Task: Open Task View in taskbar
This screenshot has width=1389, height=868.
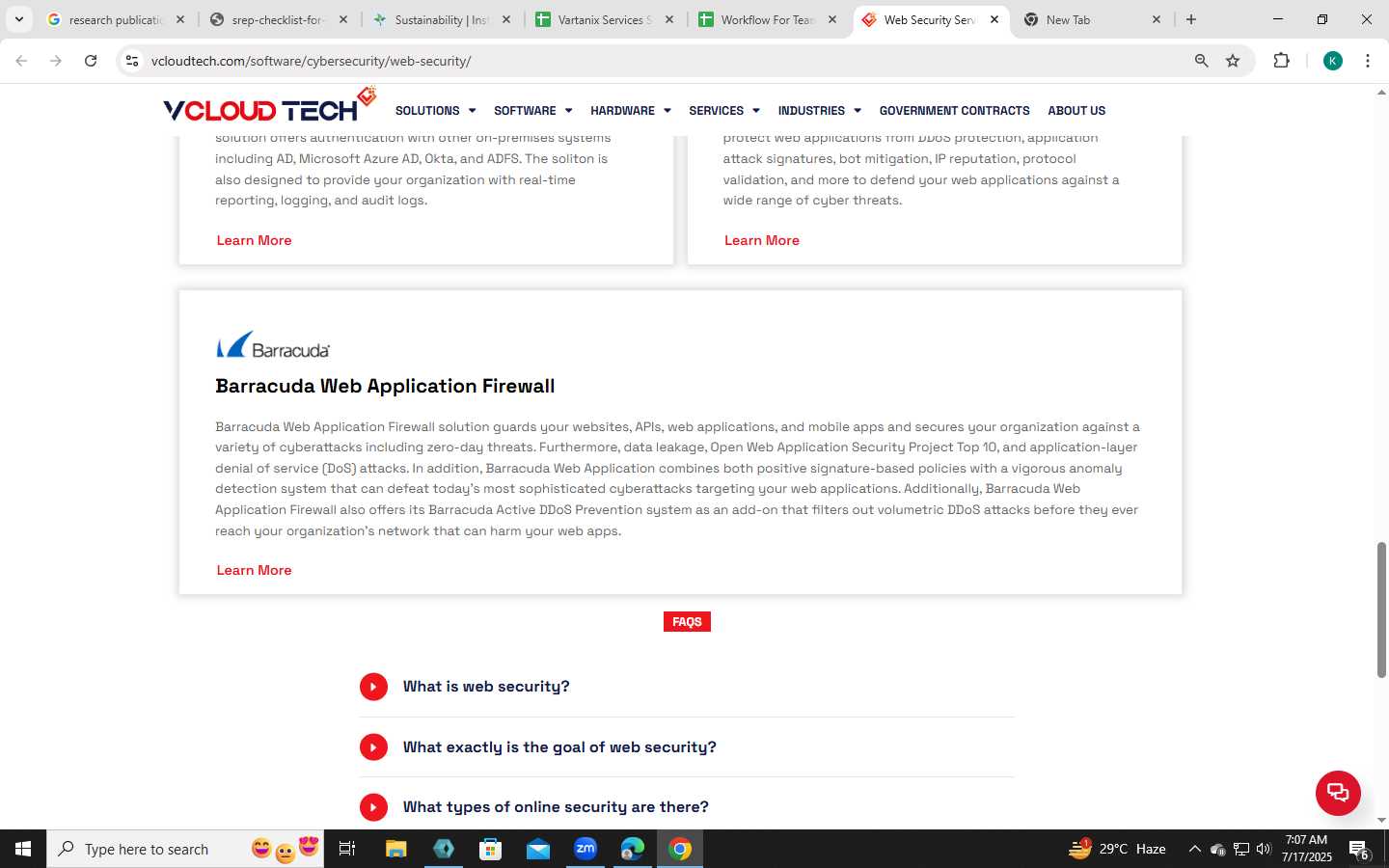Action: (347, 849)
